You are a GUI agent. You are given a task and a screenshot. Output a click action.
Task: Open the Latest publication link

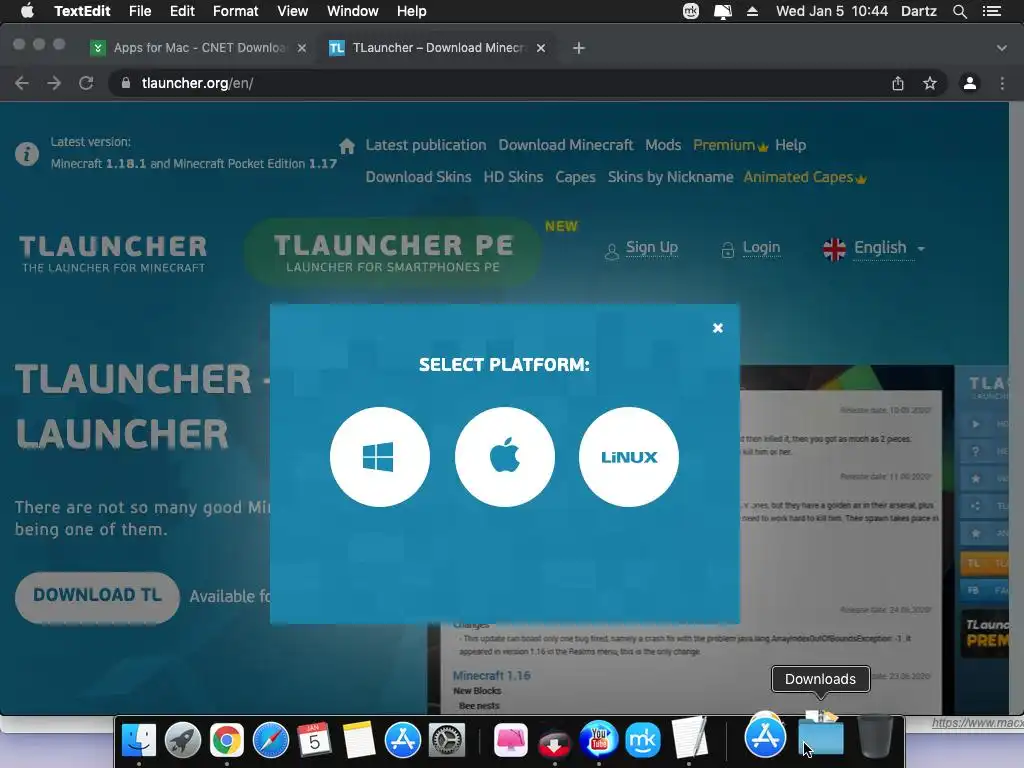click(426, 145)
